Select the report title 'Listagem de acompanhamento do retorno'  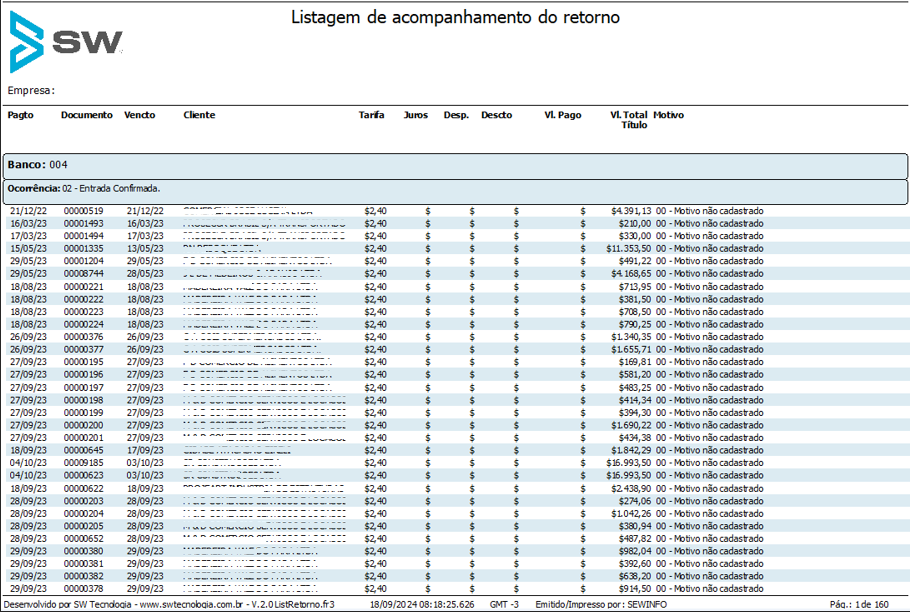coord(455,17)
